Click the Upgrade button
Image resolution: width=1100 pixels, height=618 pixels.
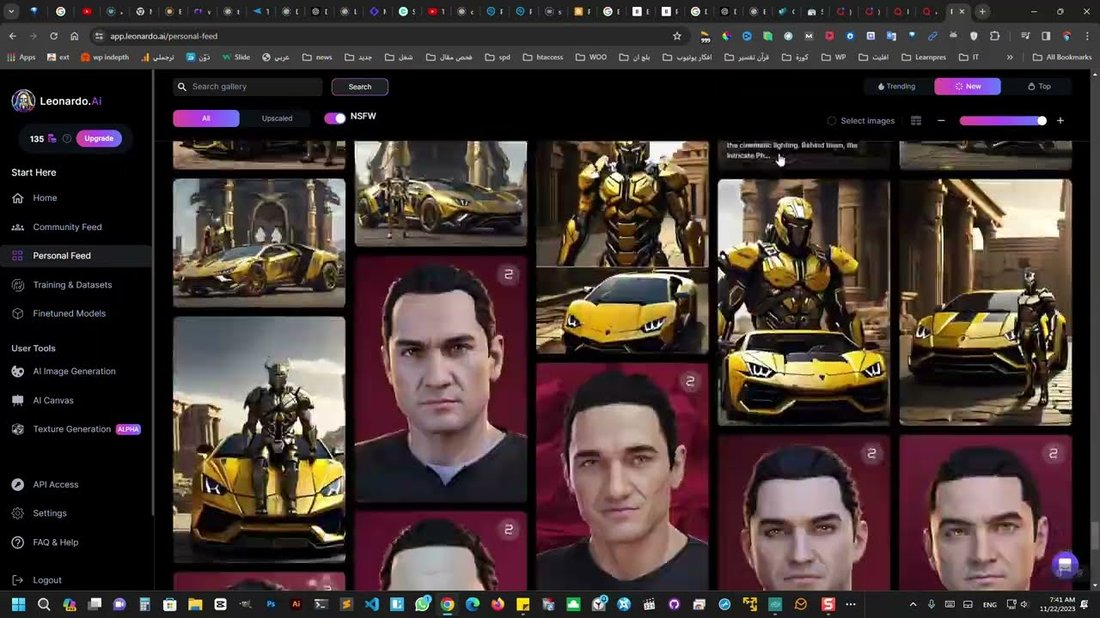point(99,138)
